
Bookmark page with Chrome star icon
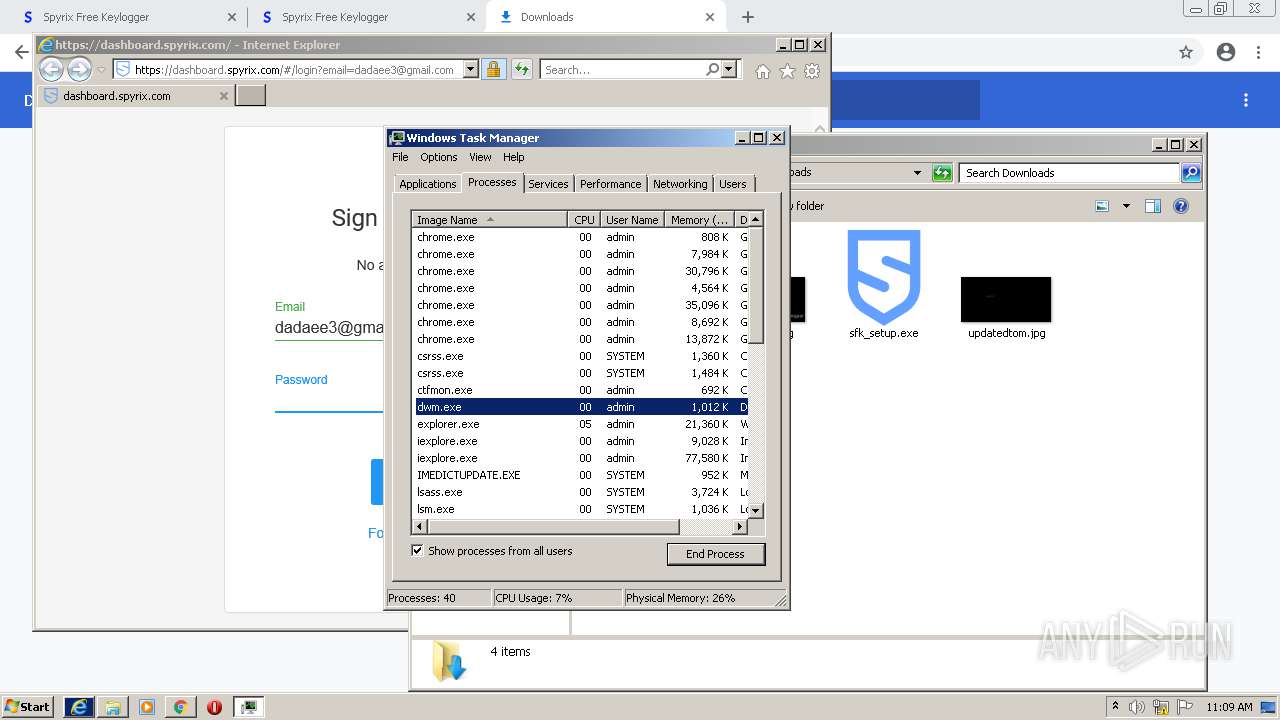point(1186,52)
